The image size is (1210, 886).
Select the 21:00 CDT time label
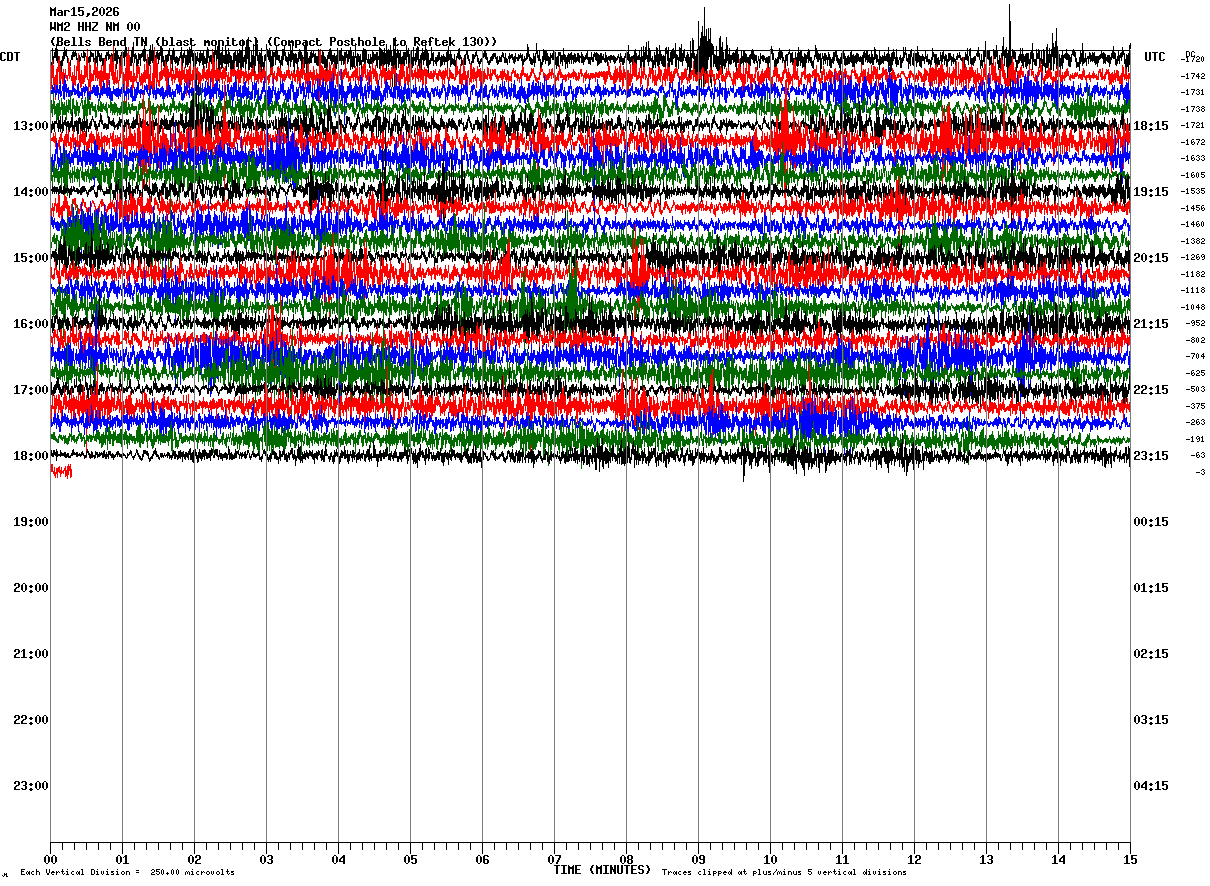[x=30, y=654]
